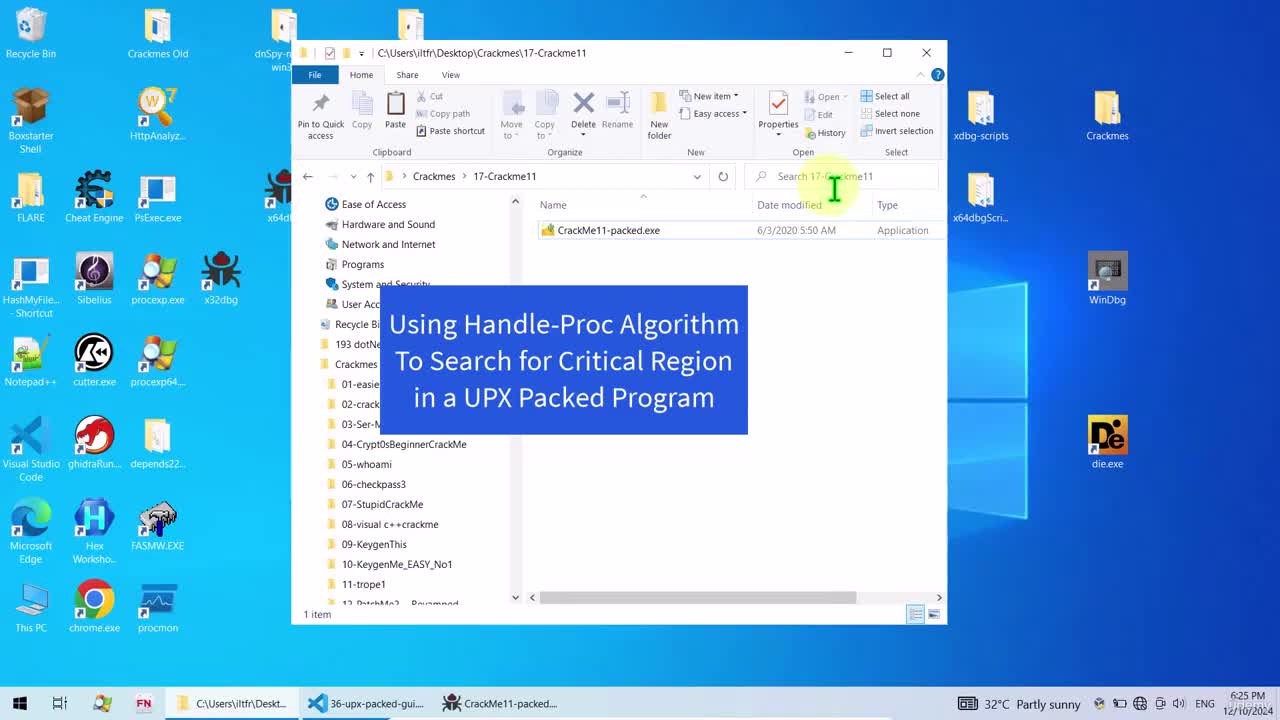Expand address bar history dropdown arrow
This screenshot has height=720, width=1280.
point(697,176)
